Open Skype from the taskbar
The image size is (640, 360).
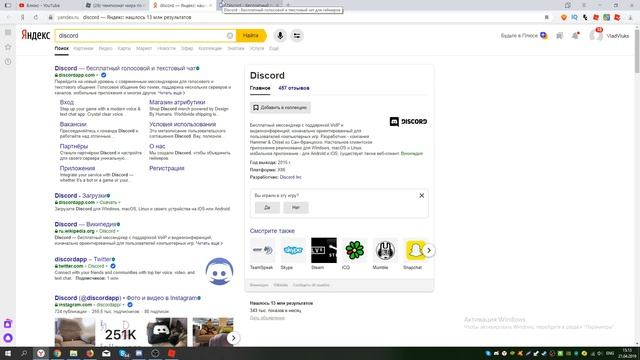(123, 353)
